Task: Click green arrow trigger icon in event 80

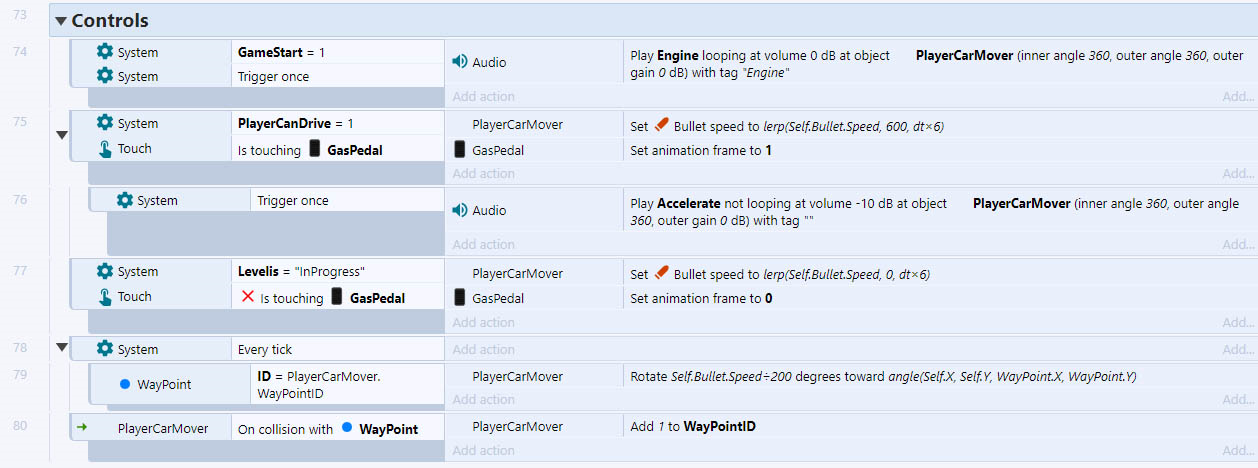Action: click(x=82, y=427)
